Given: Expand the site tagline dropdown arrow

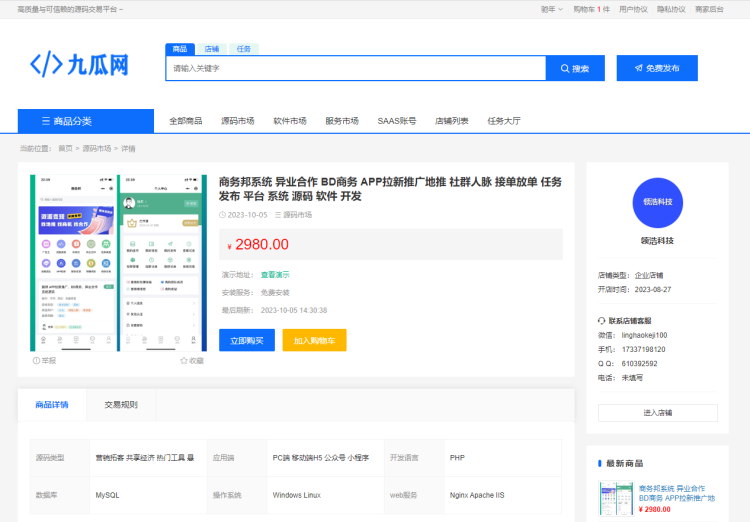Looking at the screenshot, I should 121,9.
